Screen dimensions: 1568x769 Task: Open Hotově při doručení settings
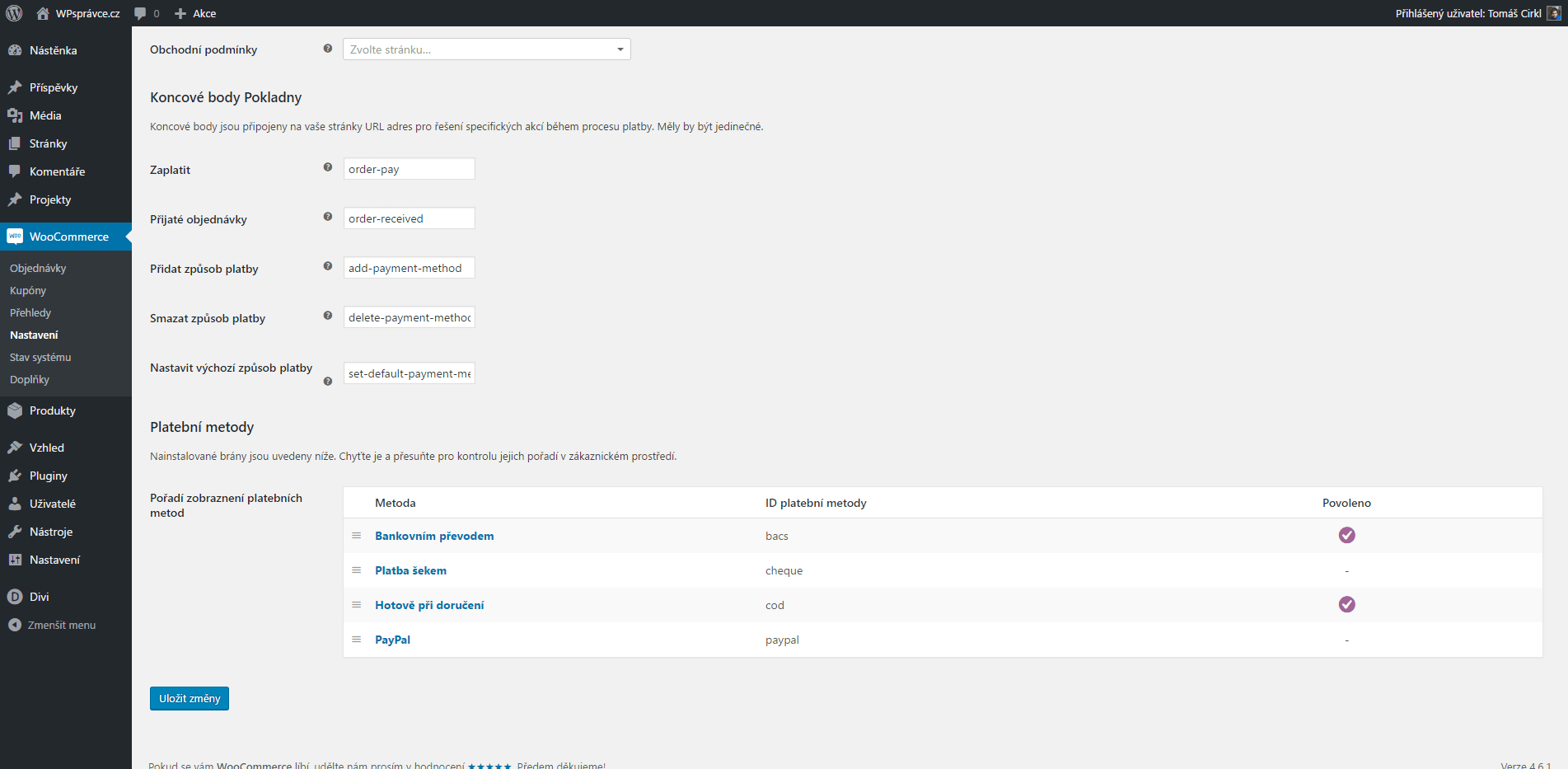click(429, 605)
